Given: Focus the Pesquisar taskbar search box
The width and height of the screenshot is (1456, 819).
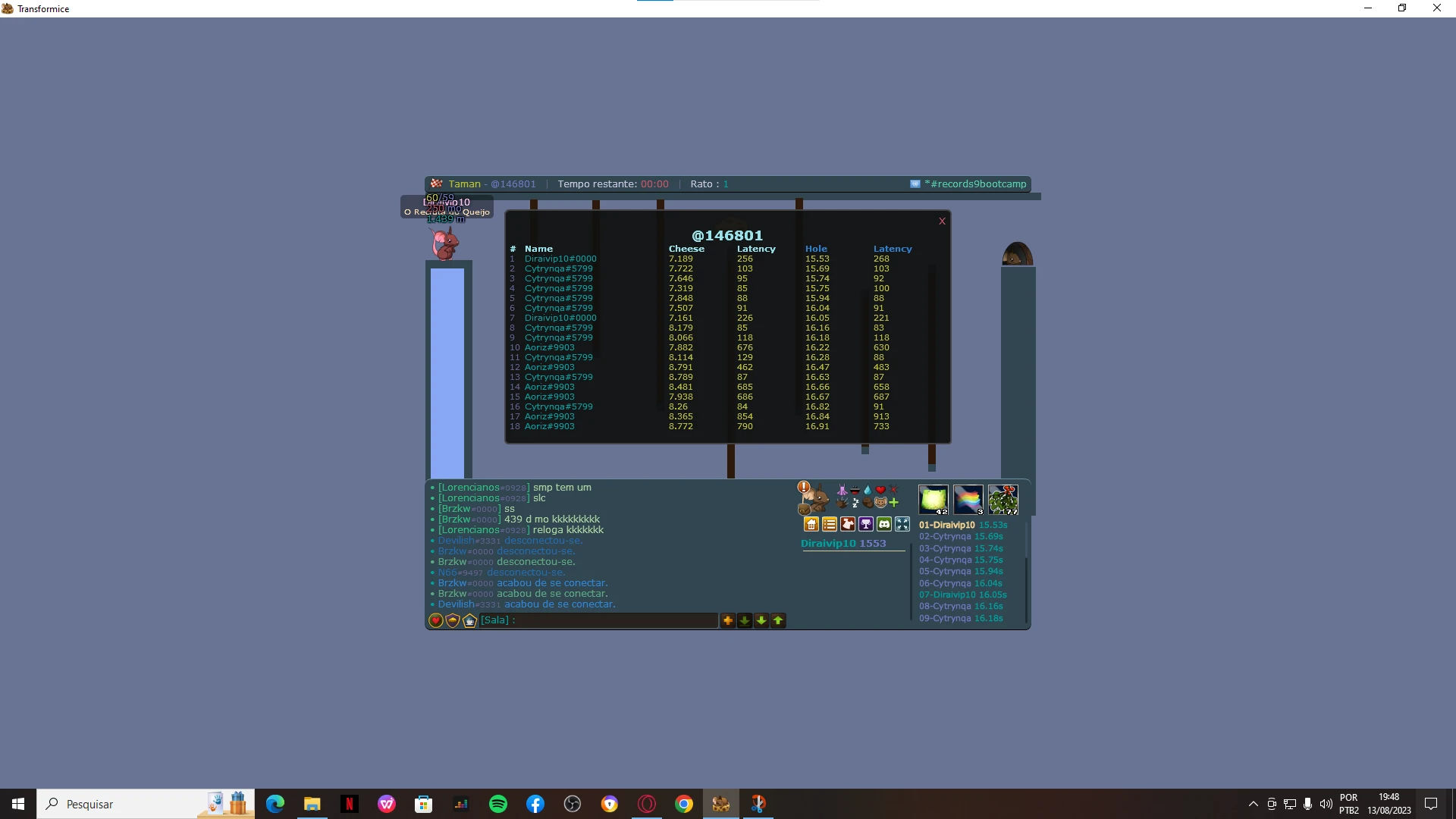Looking at the screenshot, I should (146, 804).
